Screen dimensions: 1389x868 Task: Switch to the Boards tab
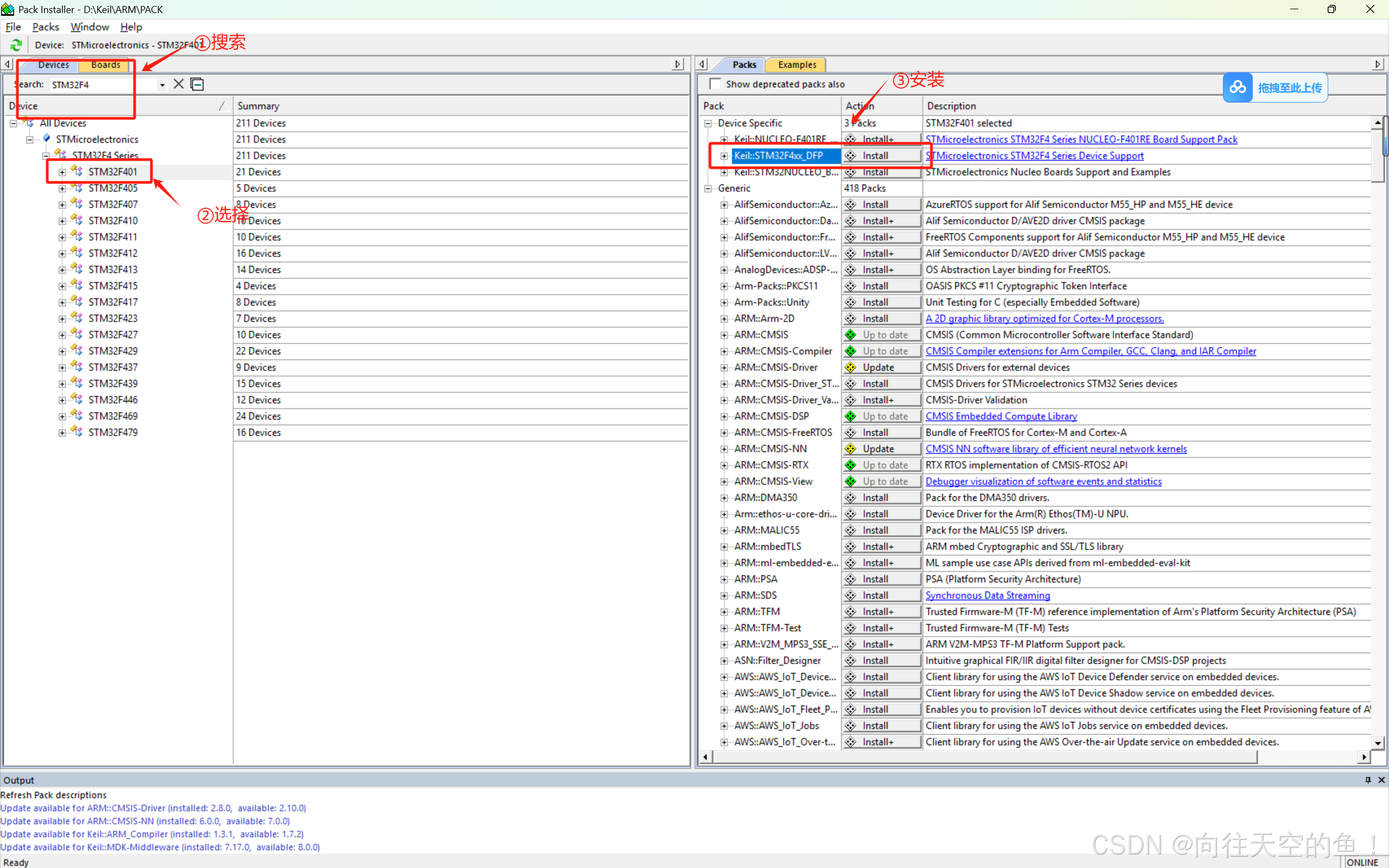(x=106, y=64)
